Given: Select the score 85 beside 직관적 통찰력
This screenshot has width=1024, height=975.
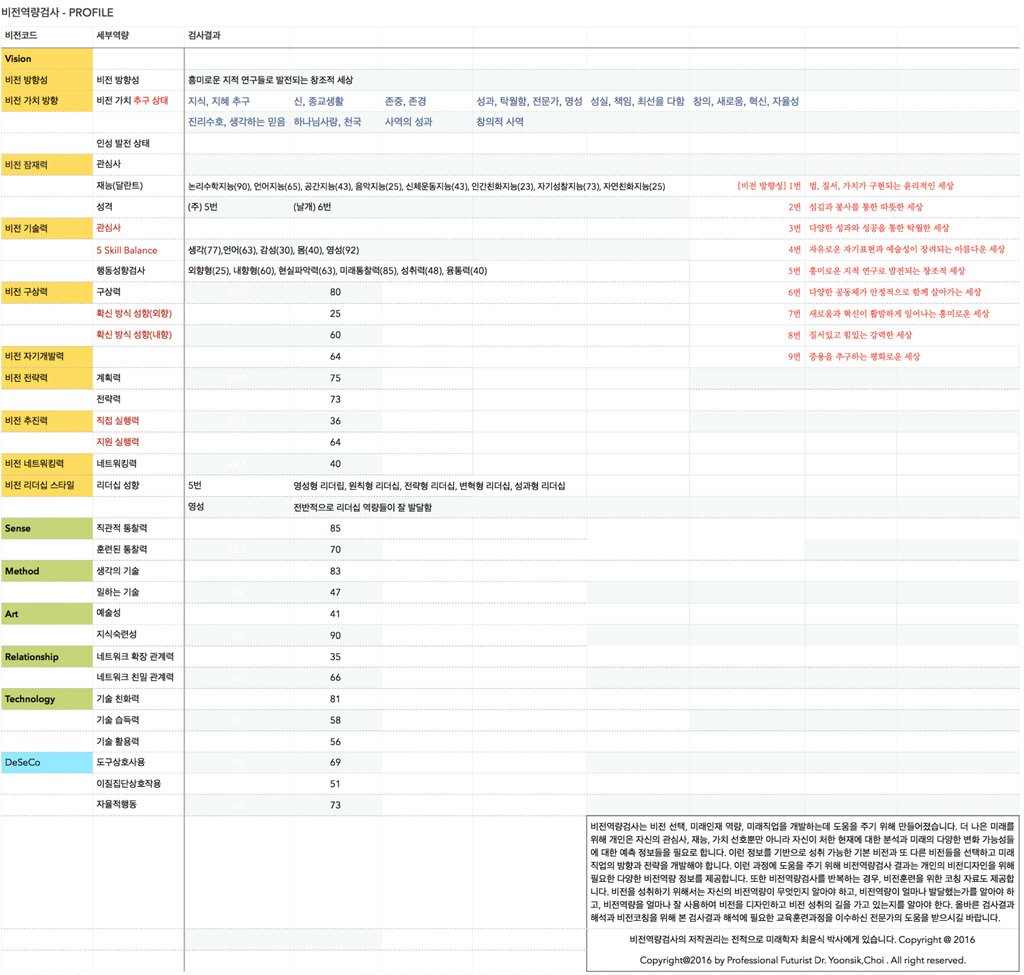Looking at the screenshot, I should click(x=335, y=528).
